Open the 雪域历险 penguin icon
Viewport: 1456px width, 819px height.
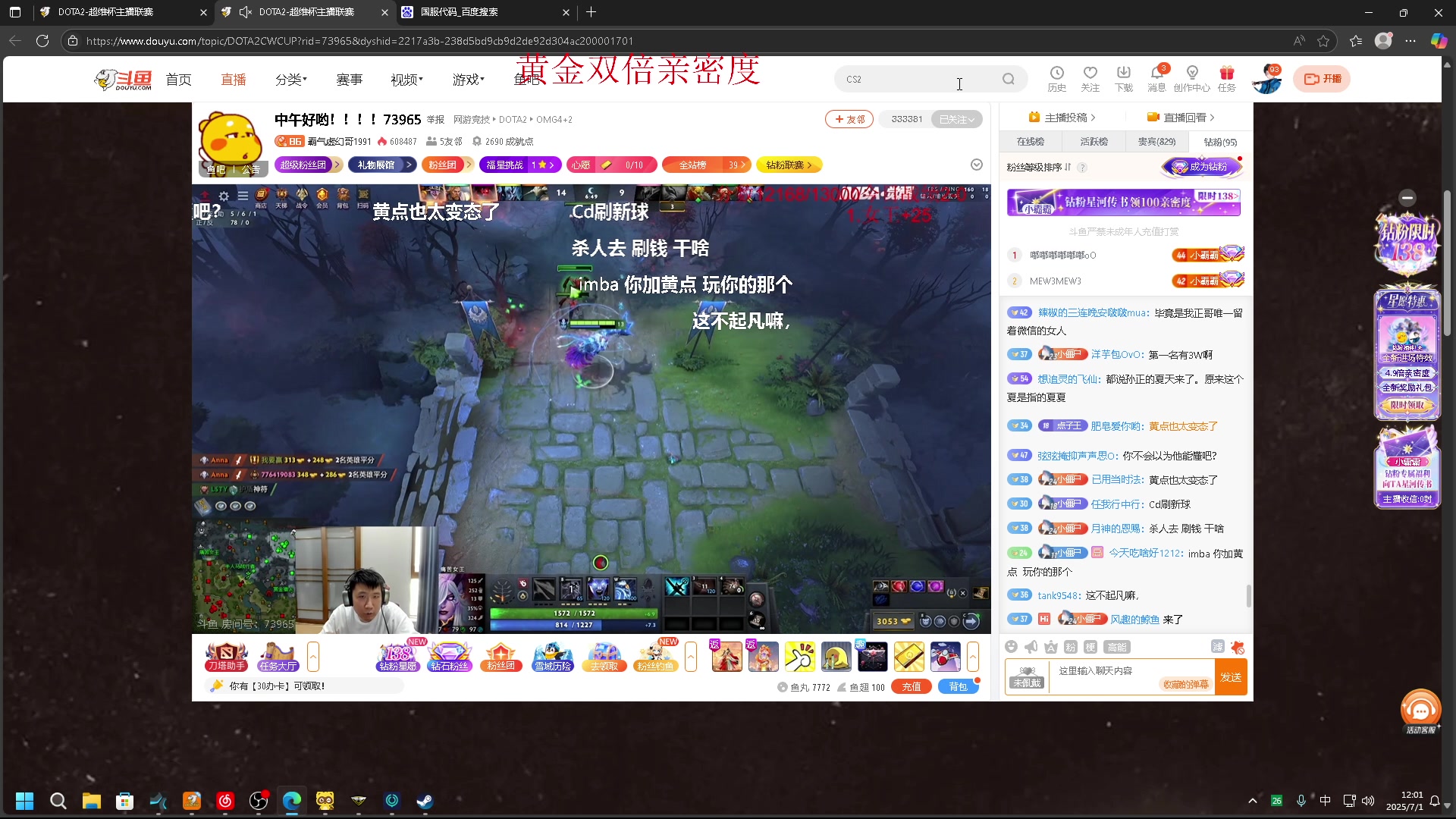pyautogui.click(x=553, y=656)
